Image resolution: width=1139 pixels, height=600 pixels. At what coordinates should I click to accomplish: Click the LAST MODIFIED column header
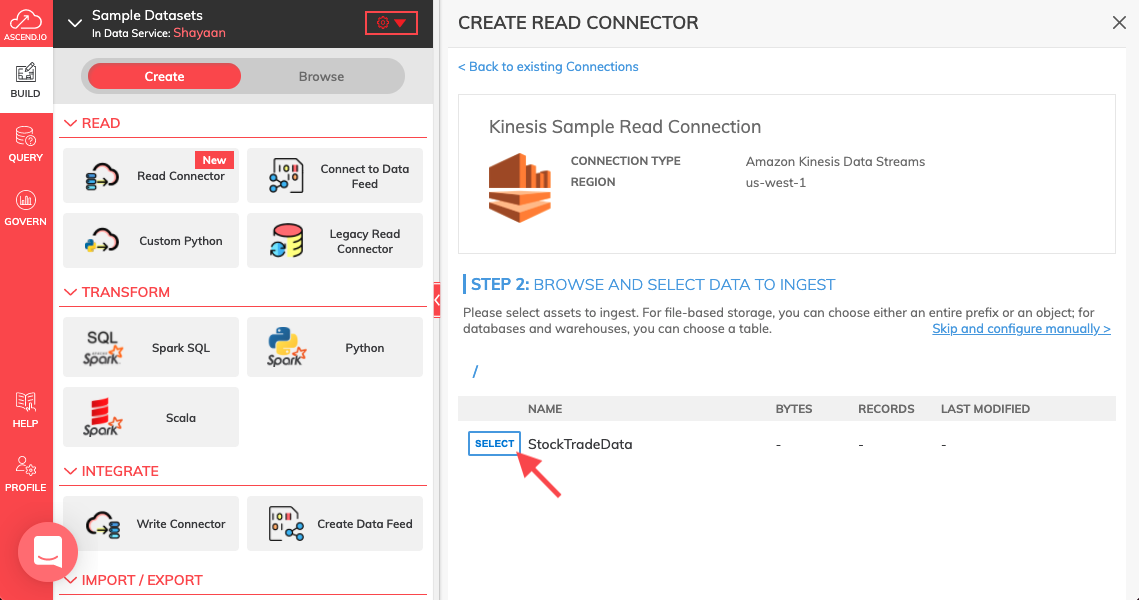point(985,409)
